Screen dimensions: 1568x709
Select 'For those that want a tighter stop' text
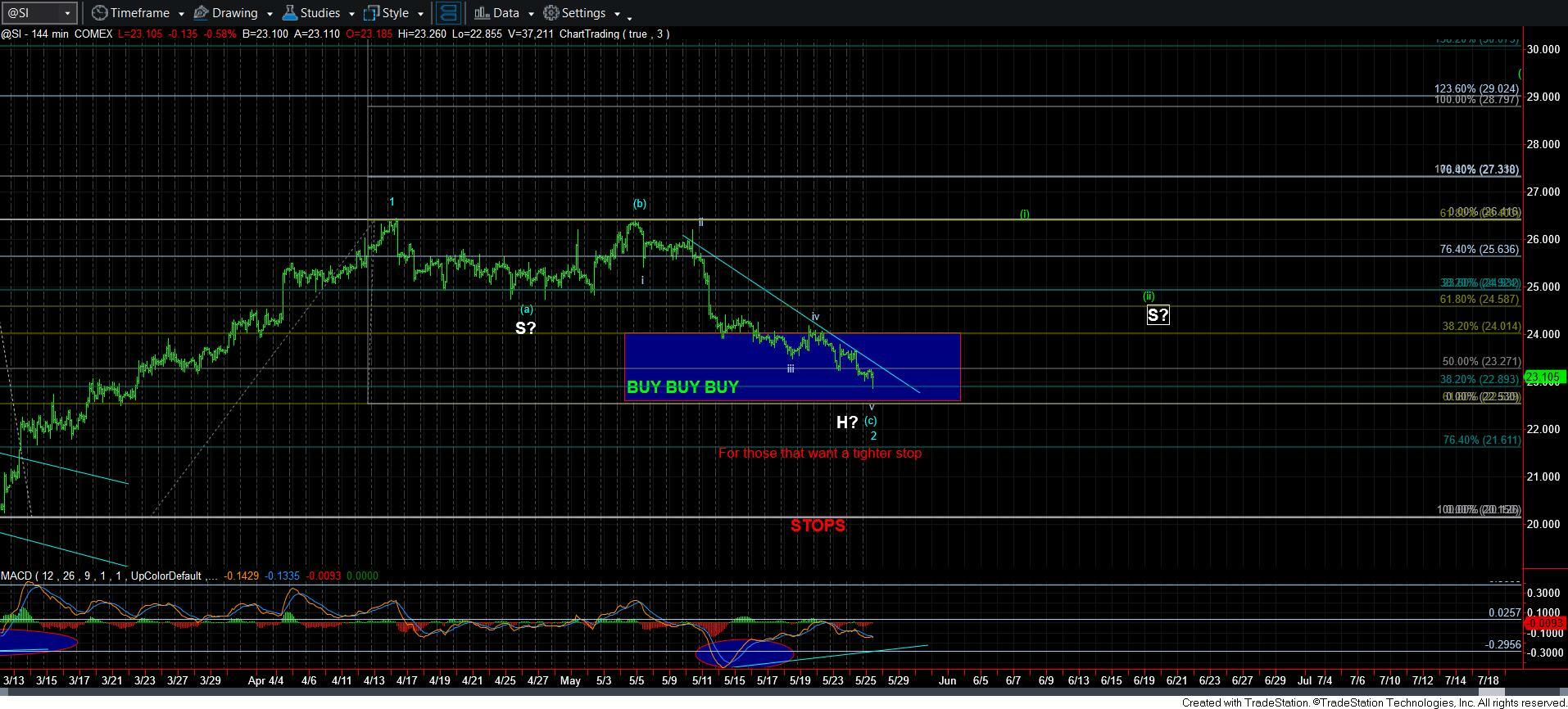click(820, 453)
